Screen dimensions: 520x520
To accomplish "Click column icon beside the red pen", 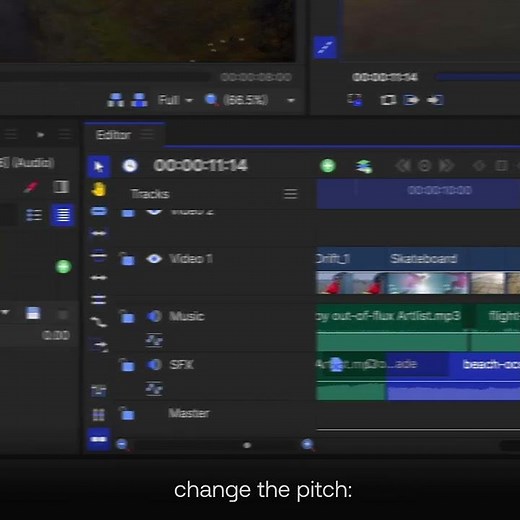I will (x=61, y=187).
